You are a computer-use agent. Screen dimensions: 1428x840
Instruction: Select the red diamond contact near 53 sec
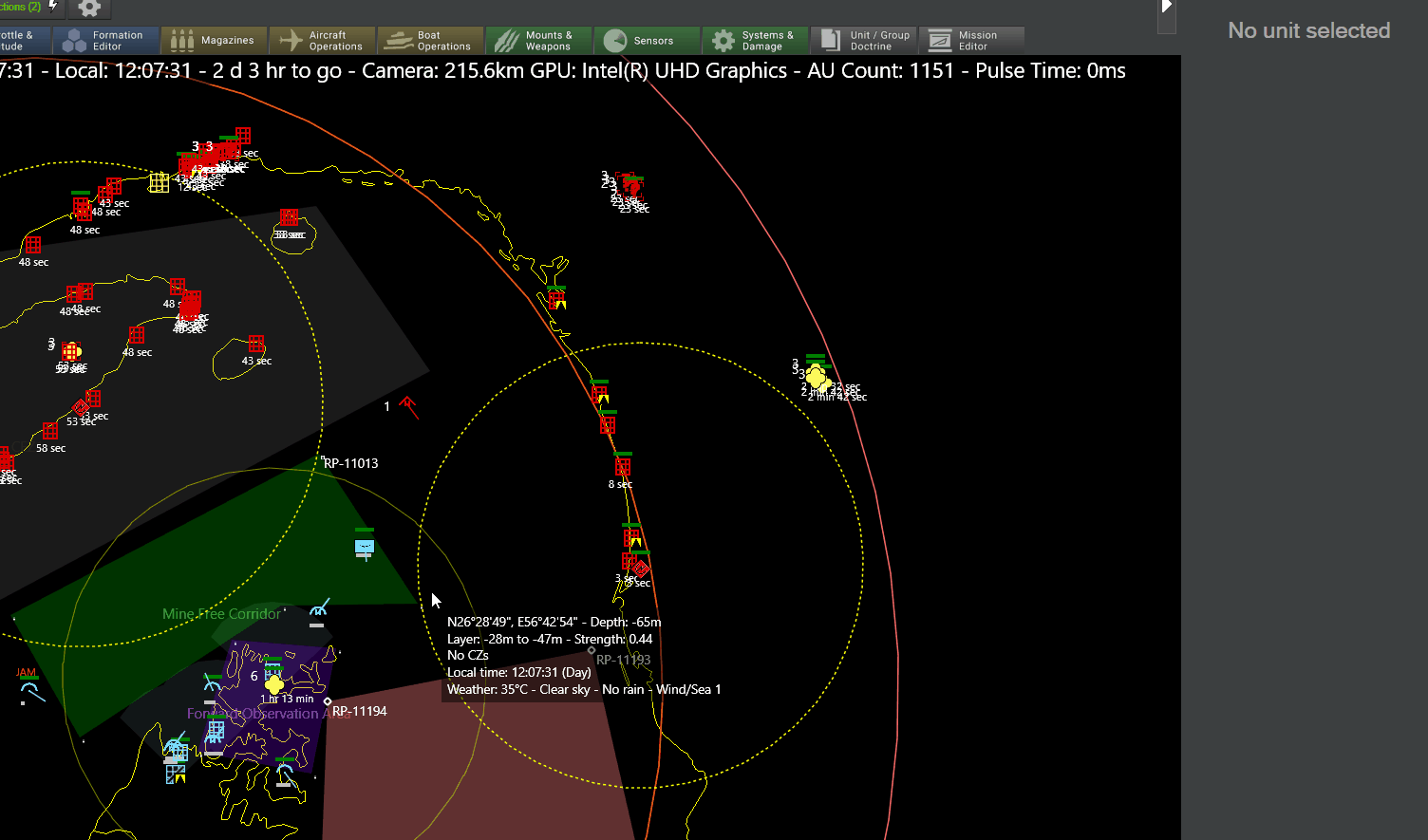(x=81, y=408)
